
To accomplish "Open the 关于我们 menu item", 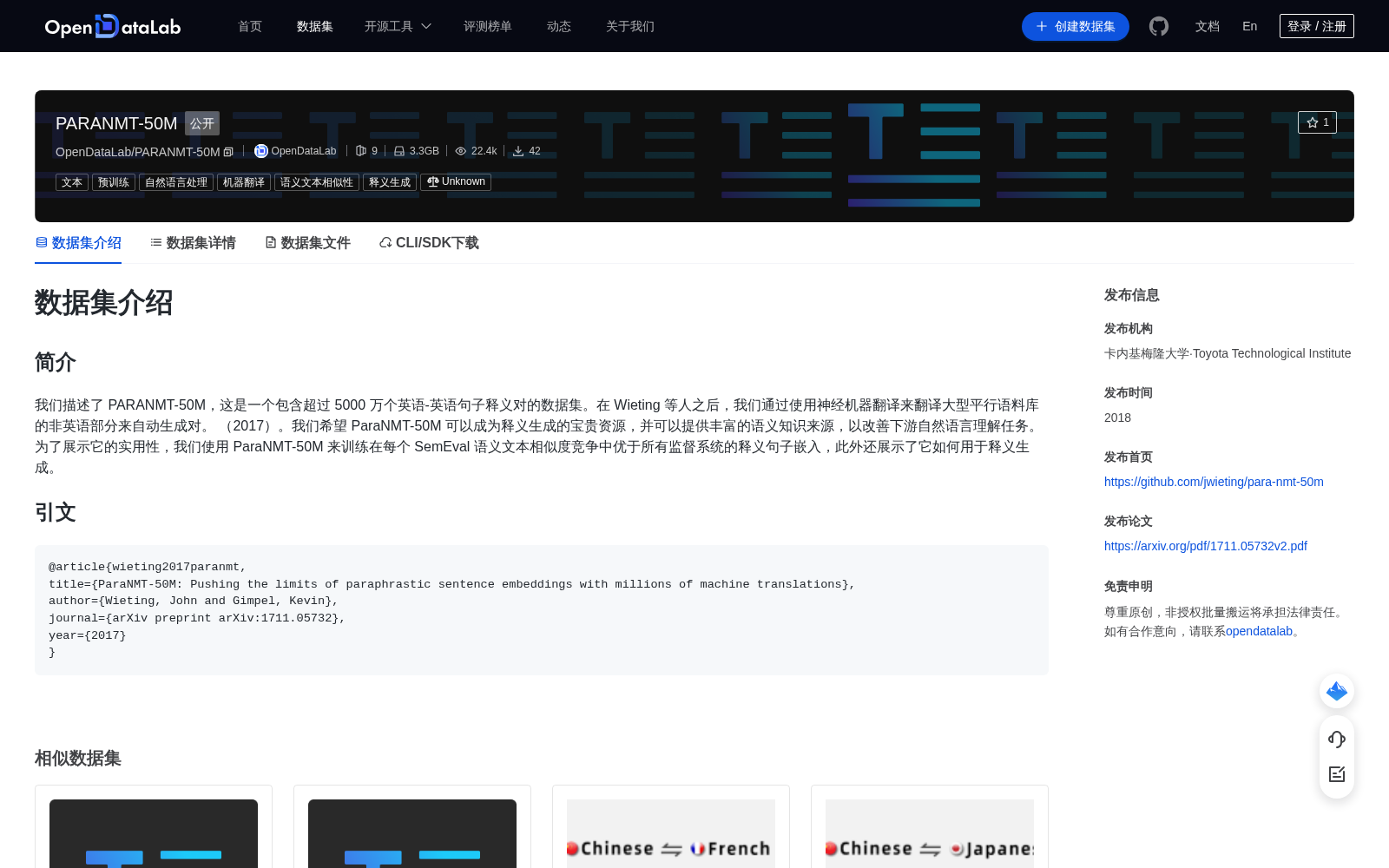I will 630,26.
